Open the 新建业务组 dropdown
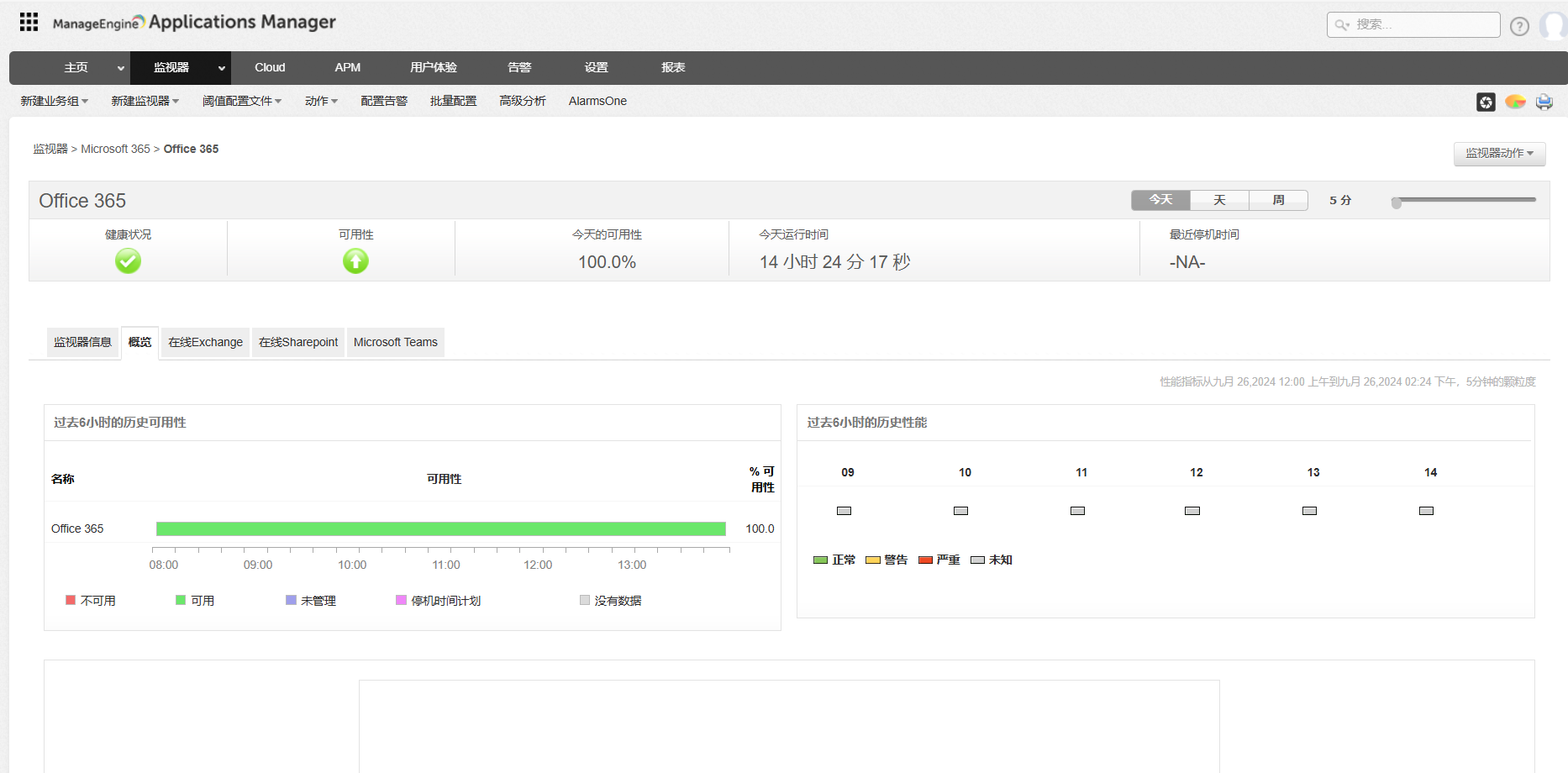The image size is (1568, 773). [x=55, y=101]
